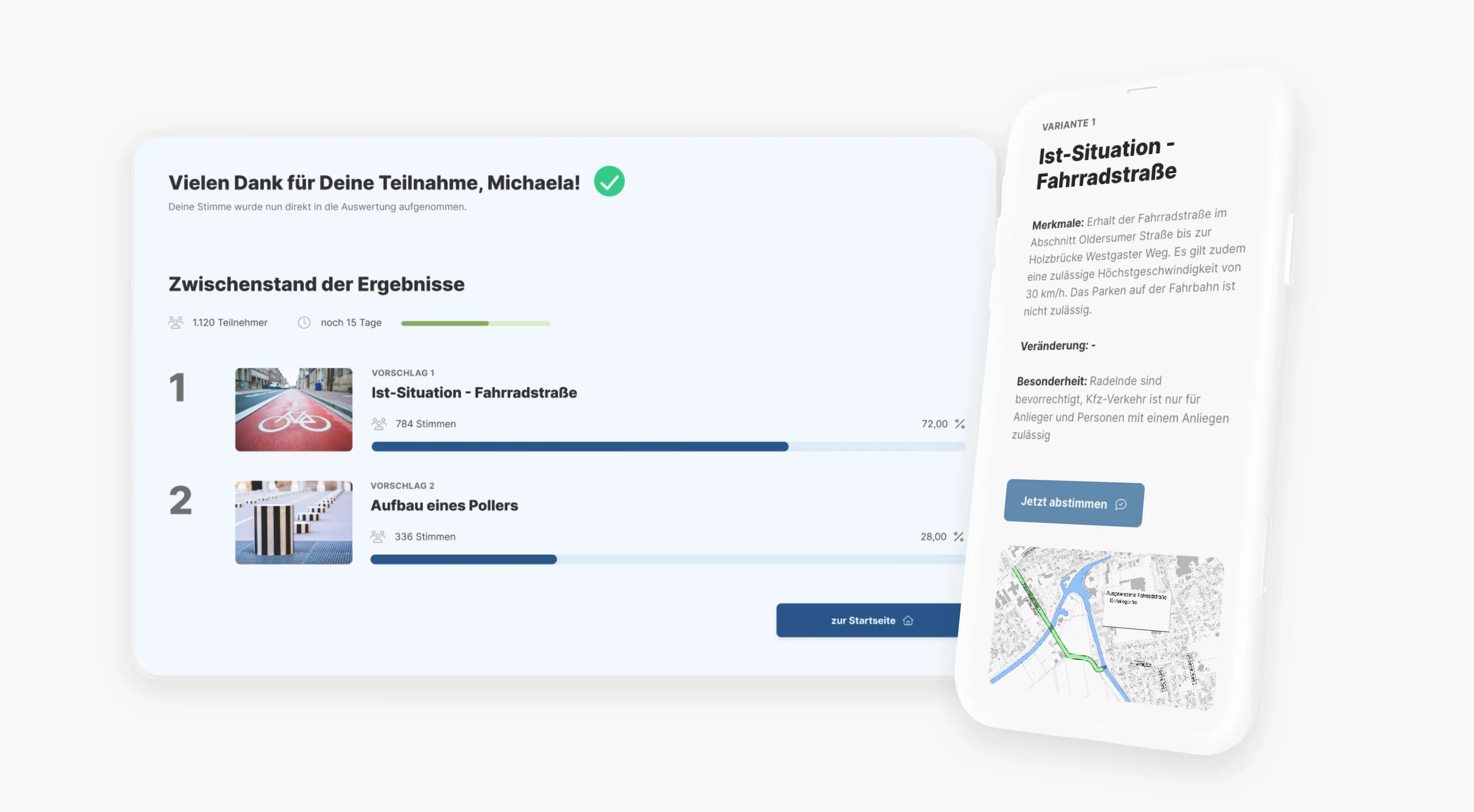Click the rank number 2
Screen dimensions: 1474x812
click(x=180, y=500)
